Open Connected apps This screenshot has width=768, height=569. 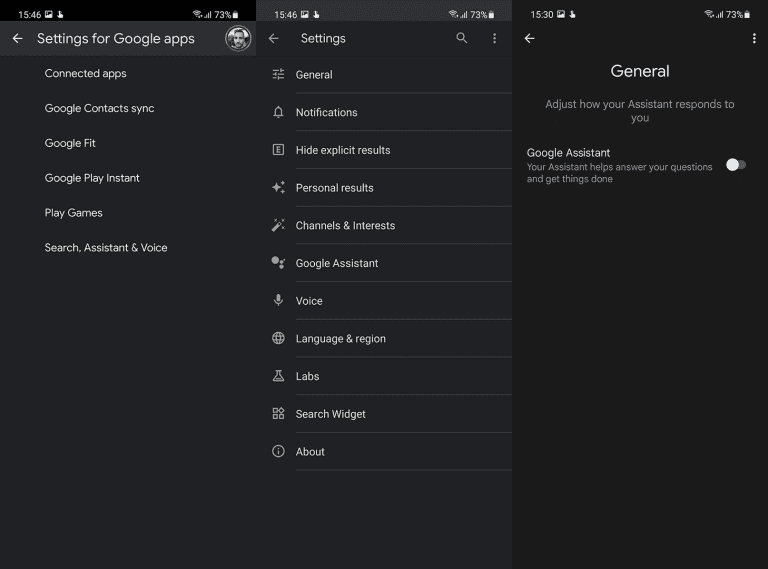click(x=86, y=73)
